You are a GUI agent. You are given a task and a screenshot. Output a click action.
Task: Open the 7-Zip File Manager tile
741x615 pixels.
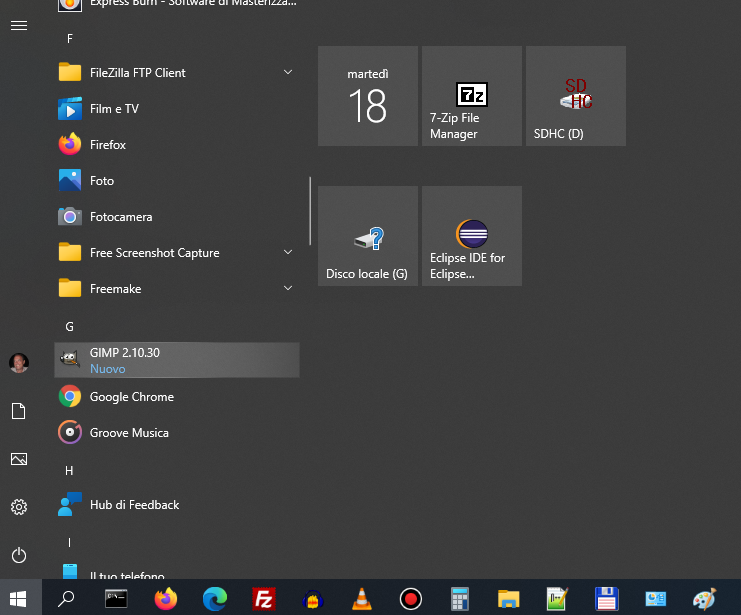point(472,96)
